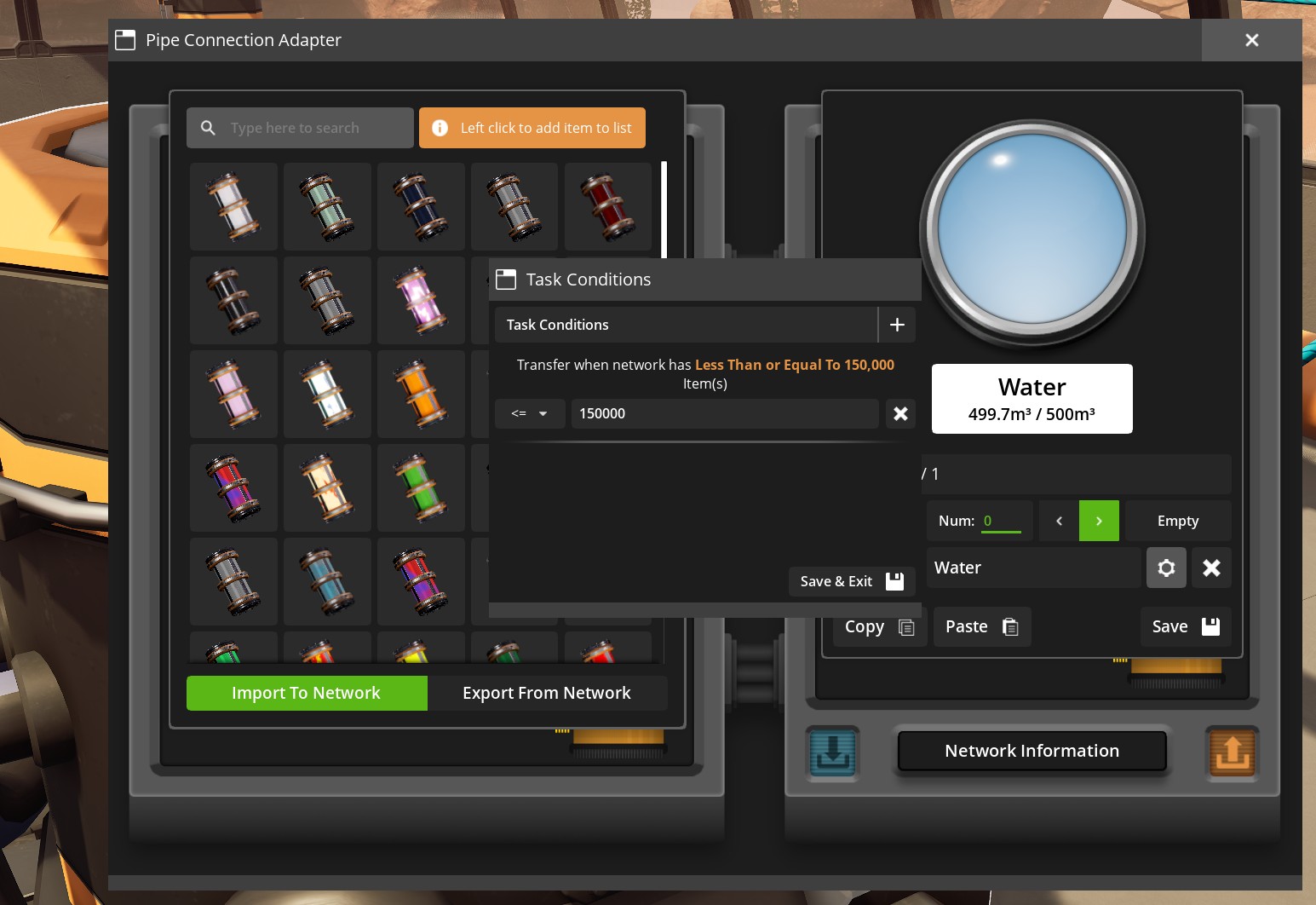
Task: Click the Water 499.7m³ / 500m³ readout
Action: click(x=1032, y=399)
